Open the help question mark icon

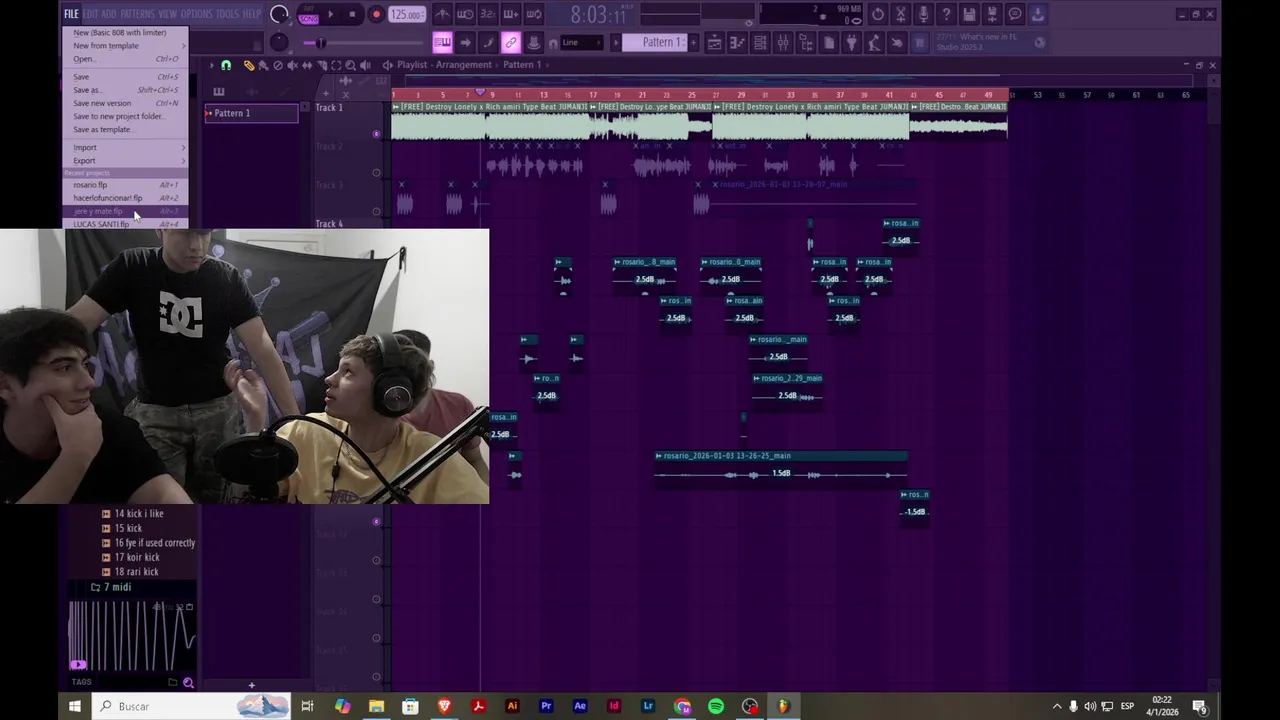pyautogui.click(x=946, y=14)
